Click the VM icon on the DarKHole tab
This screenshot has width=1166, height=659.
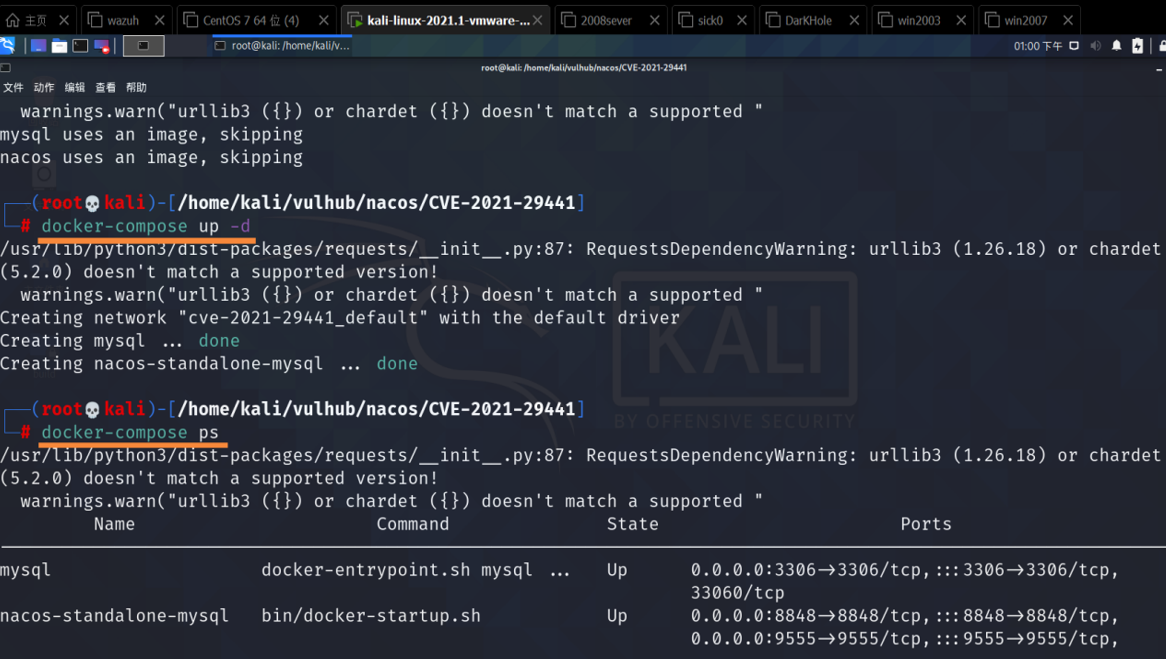(x=773, y=20)
